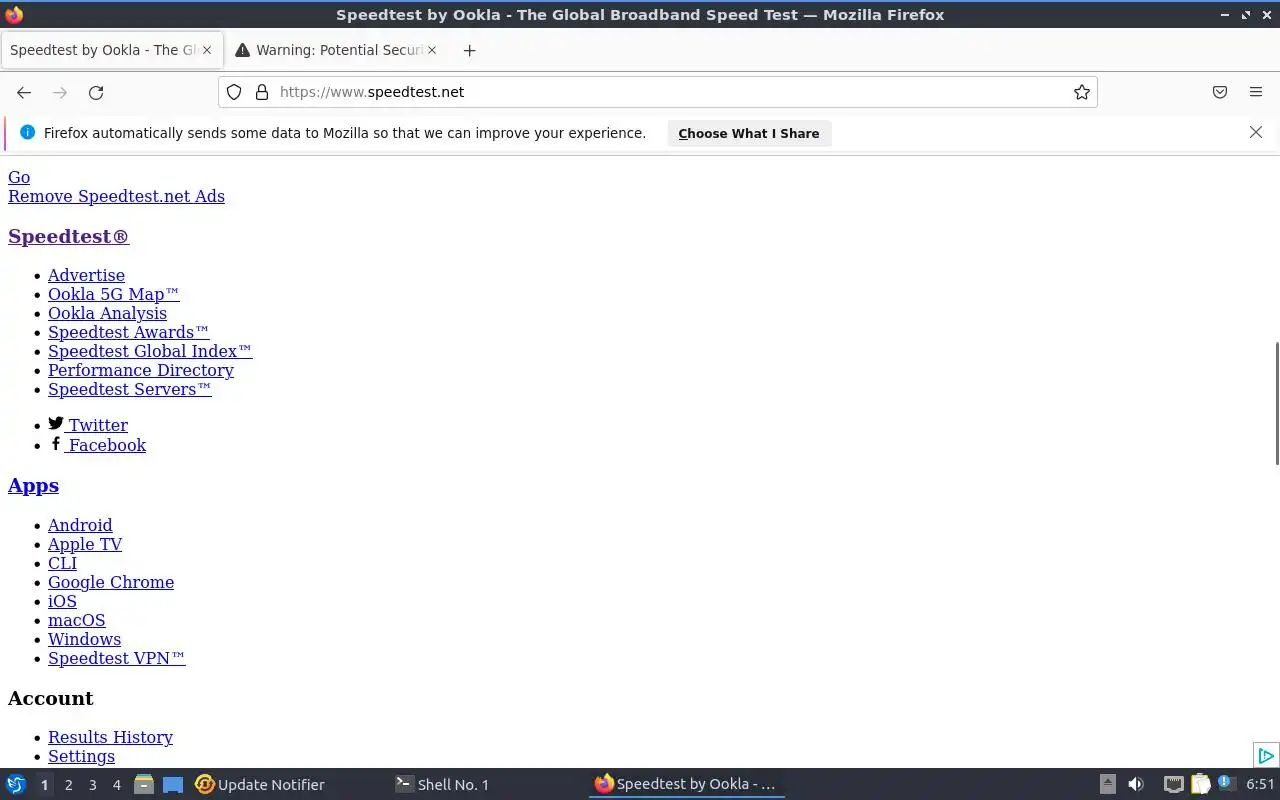
Task: Click the show desktop taskbar icon
Action: 173,784
